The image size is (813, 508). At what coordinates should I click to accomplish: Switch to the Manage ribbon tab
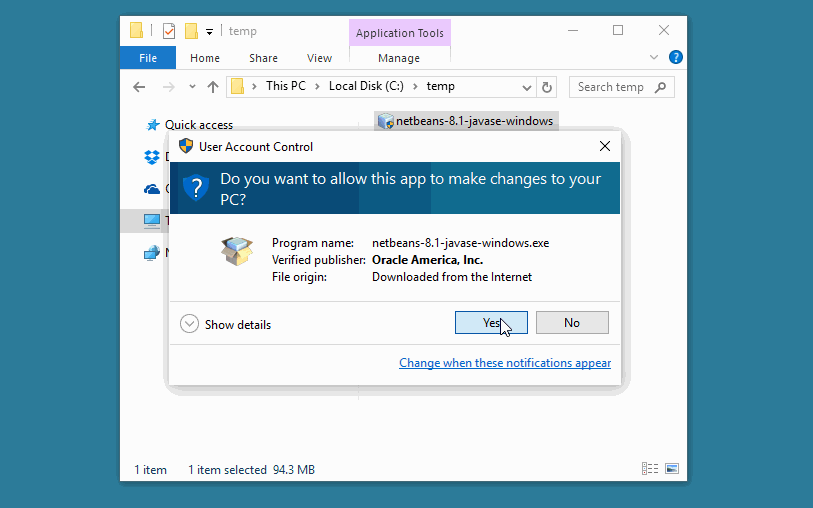coord(399,58)
